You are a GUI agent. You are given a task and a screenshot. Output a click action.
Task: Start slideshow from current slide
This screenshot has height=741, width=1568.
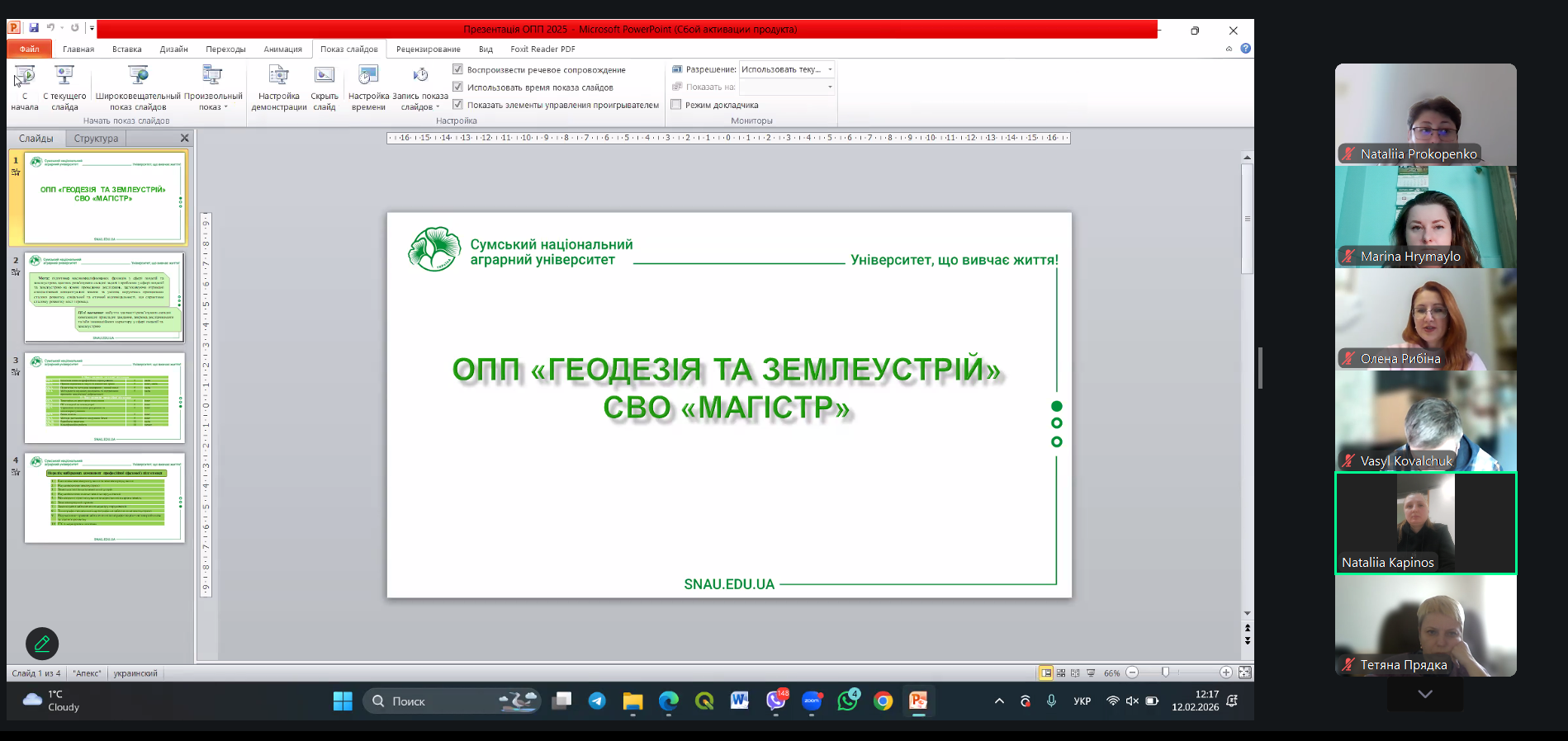[x=64, y=77]
